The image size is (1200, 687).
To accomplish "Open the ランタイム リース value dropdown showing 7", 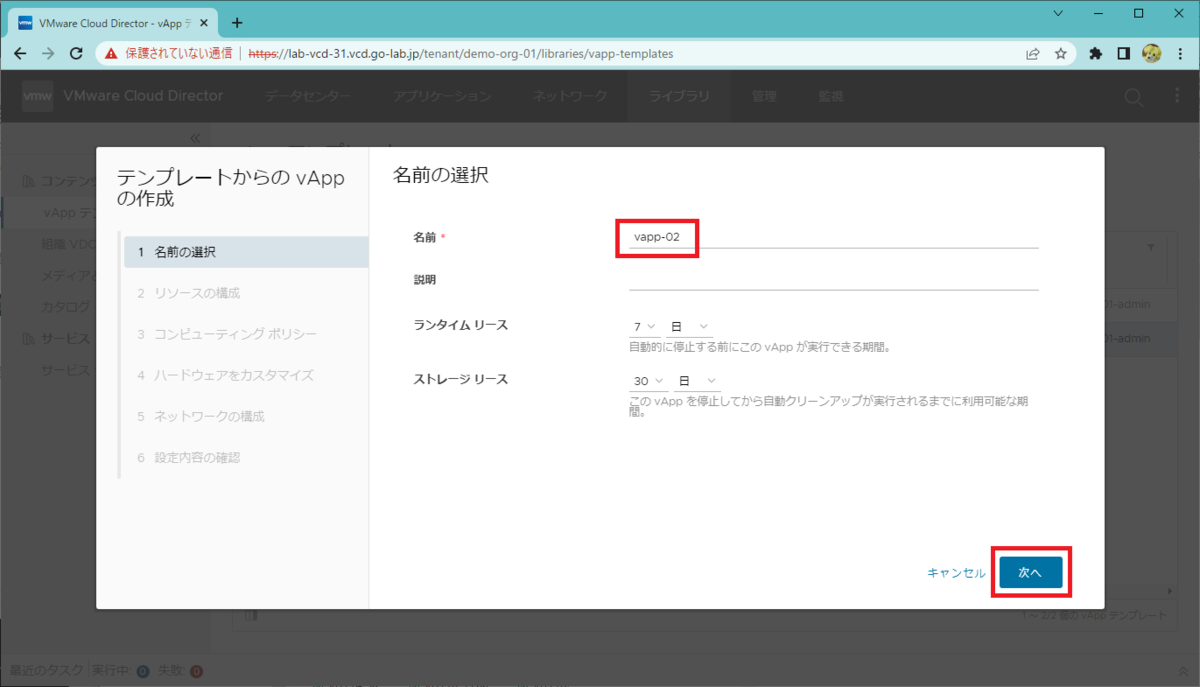I will [644, 327].
